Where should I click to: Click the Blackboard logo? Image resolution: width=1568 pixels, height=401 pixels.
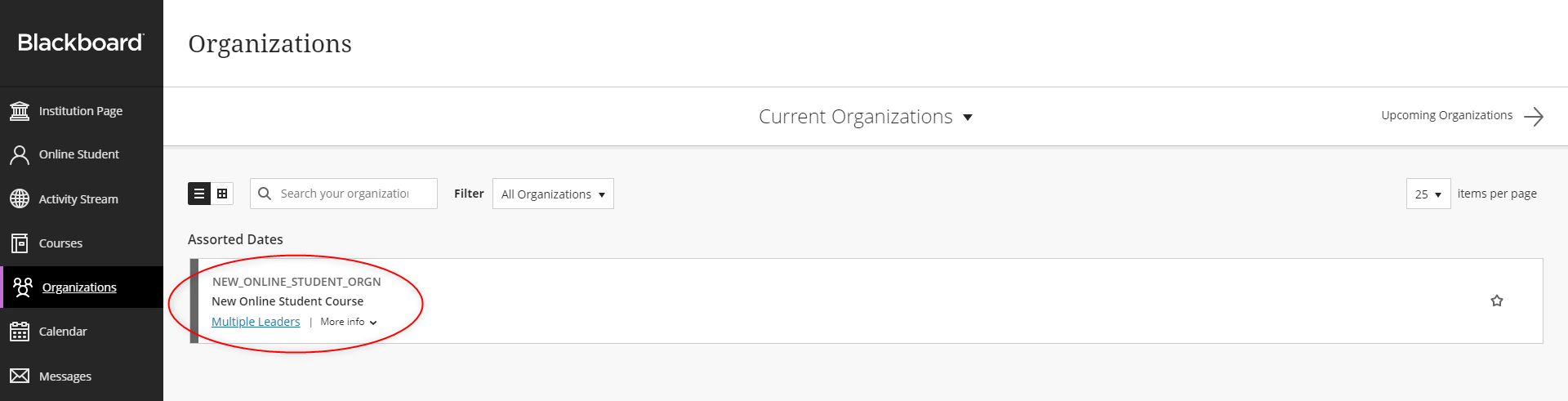pos(81,42)
